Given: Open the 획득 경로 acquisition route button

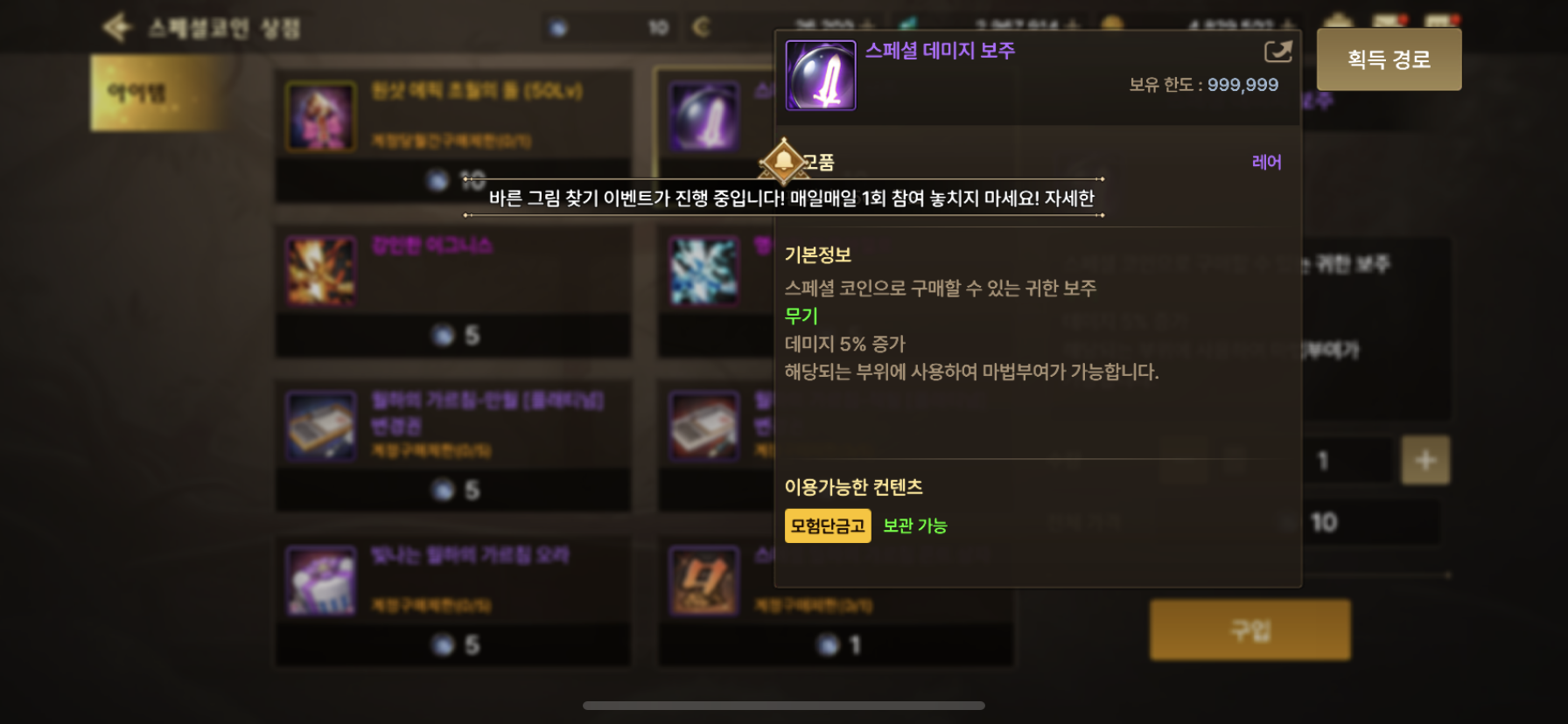Looking at the screenshot, I should (x=1389, y=59).
